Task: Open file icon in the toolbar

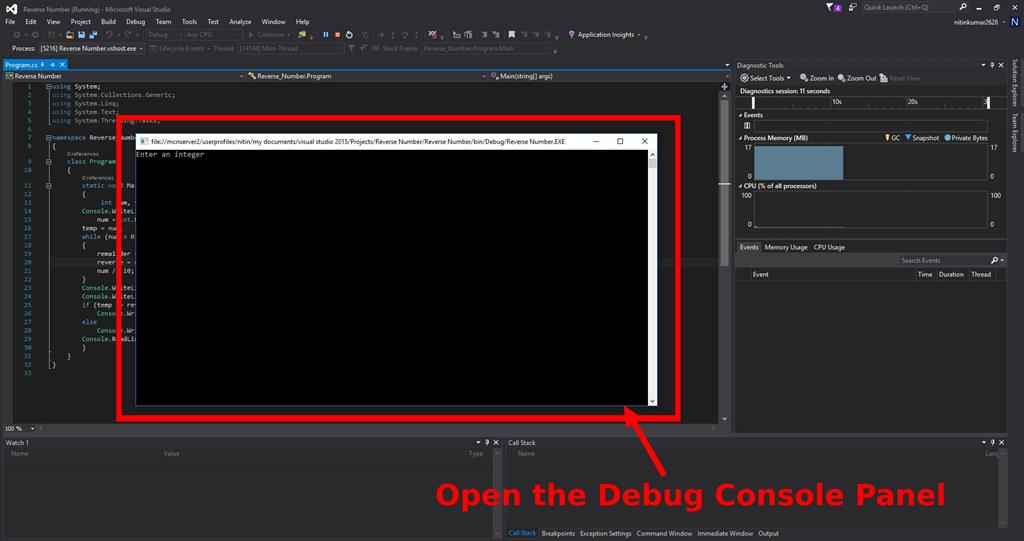Action: coord(70,35)
